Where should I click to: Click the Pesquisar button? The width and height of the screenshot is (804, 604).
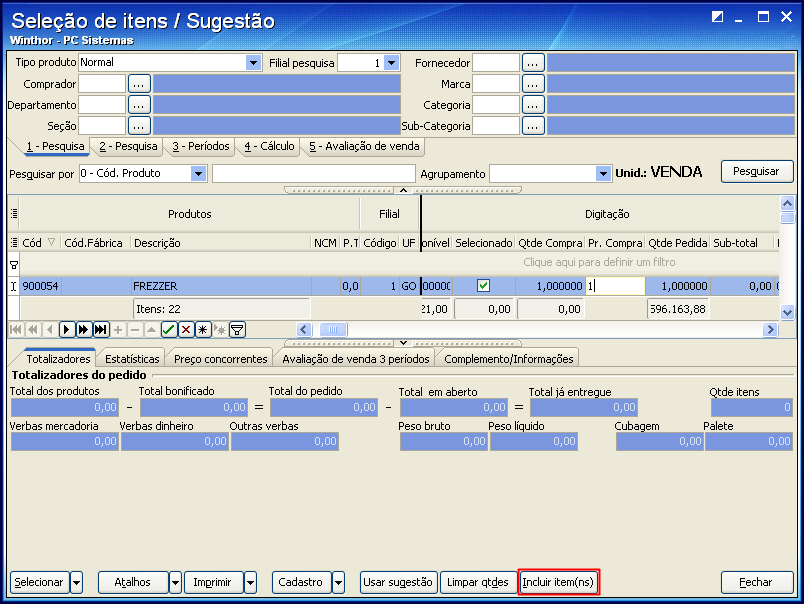[757, 171]
